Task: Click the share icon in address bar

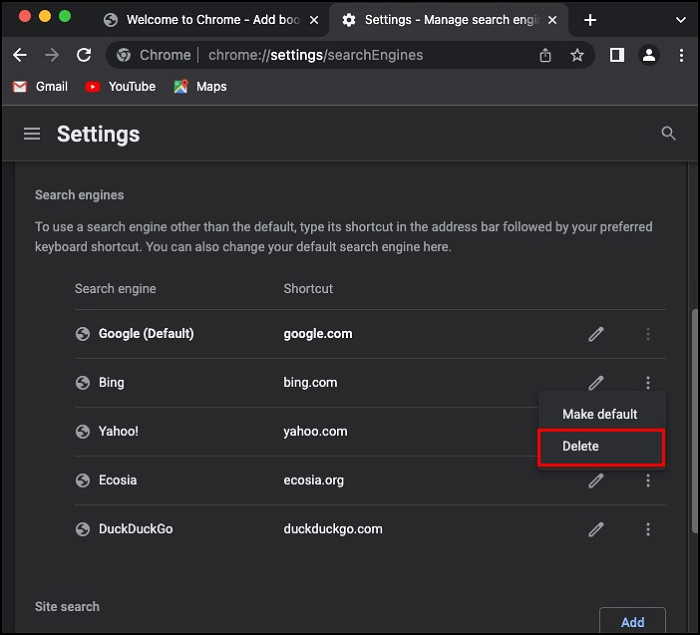Action: [545, 56]
